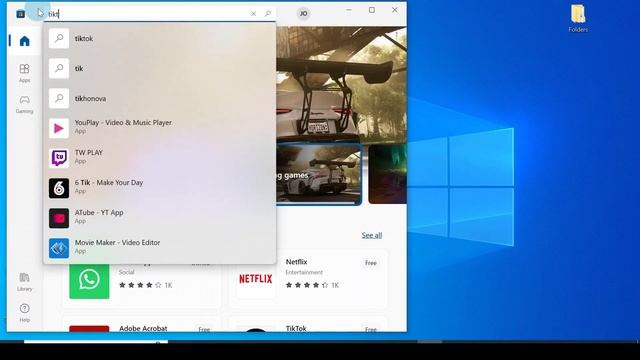Open the Folders icon on desktop
The height and width of the screenshot is (360, 640).
[x=578, y=18]
